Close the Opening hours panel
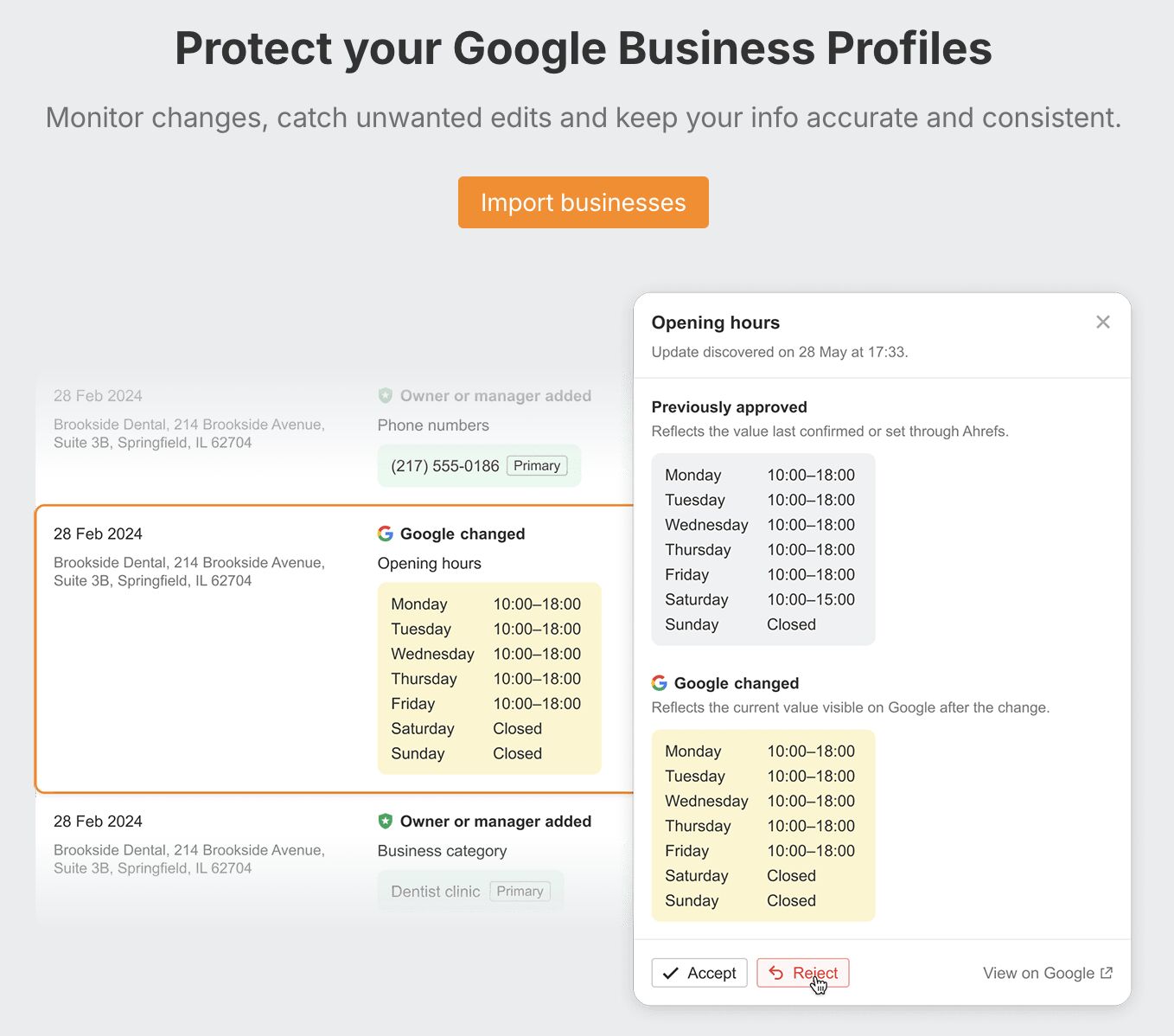1174x1036 pixels. click(x=1102, y=323)
